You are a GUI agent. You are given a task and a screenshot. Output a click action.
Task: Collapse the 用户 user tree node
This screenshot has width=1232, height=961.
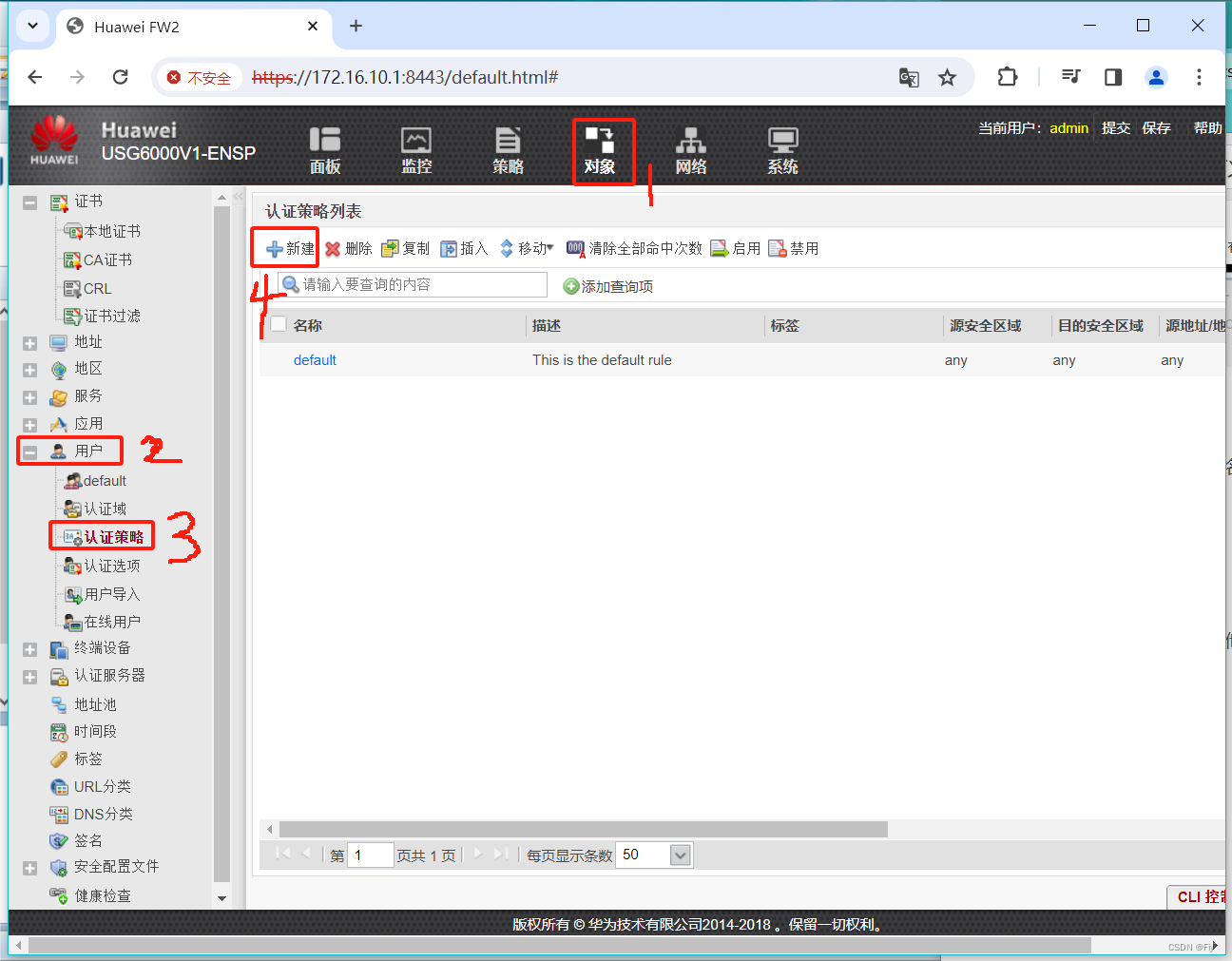29,452
